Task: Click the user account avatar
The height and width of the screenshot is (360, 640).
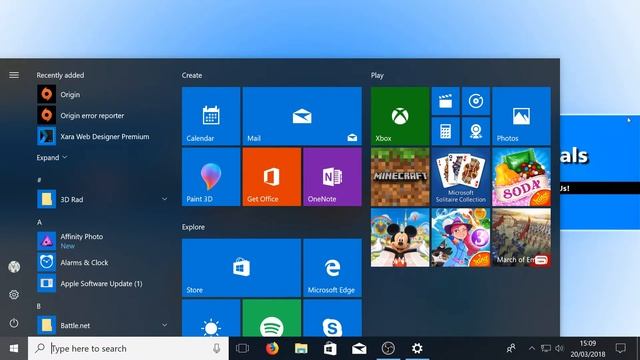Action: [14, 267]
